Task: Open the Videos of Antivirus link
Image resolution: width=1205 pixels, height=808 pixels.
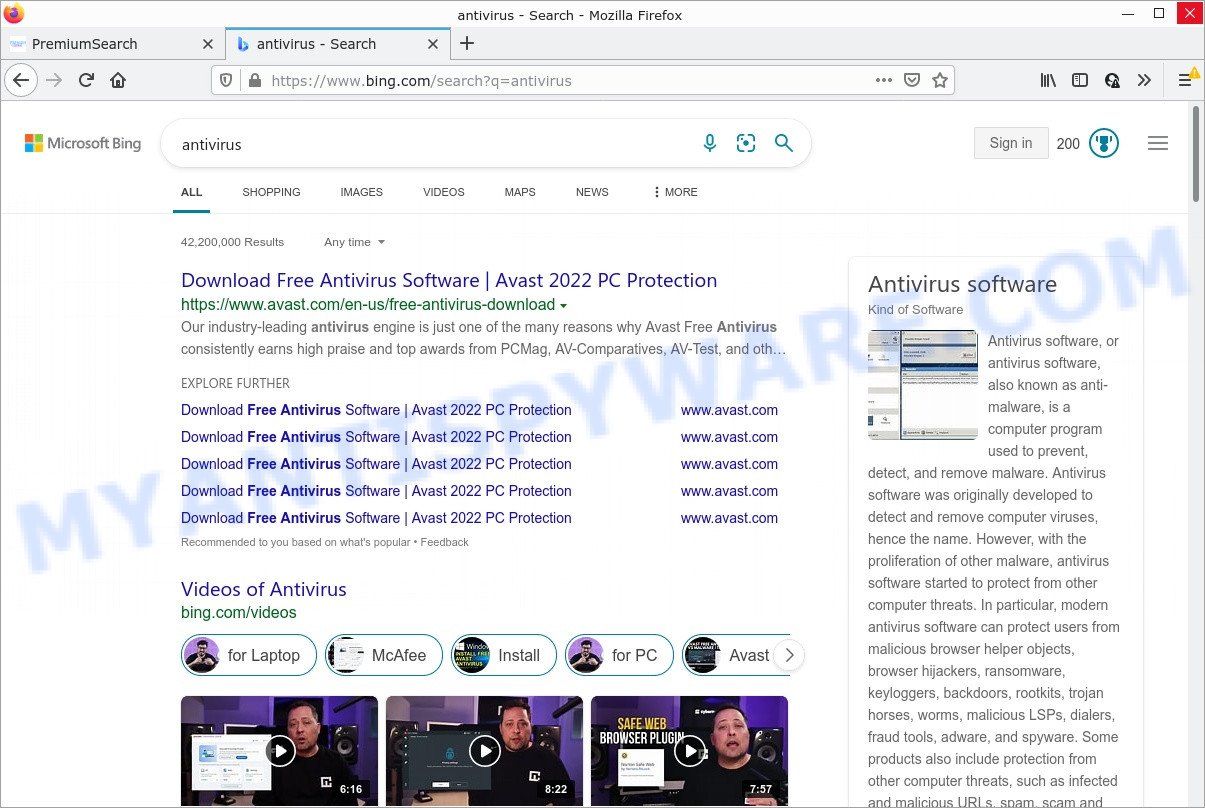Action: (x=264, y=590)
